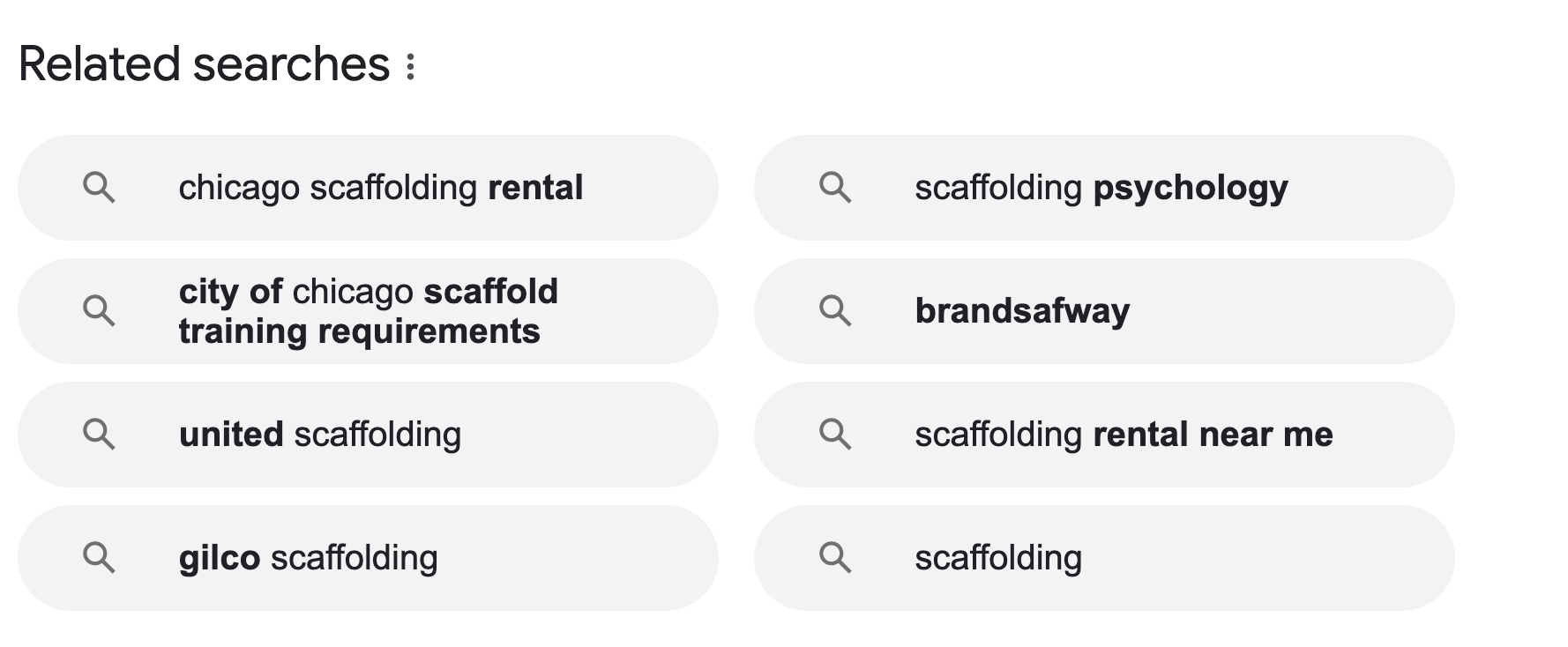The image size is (1568, 647).
Task: Click magnifier icon in plain 'scaffolding' suggestion
Action: point(834,558)
